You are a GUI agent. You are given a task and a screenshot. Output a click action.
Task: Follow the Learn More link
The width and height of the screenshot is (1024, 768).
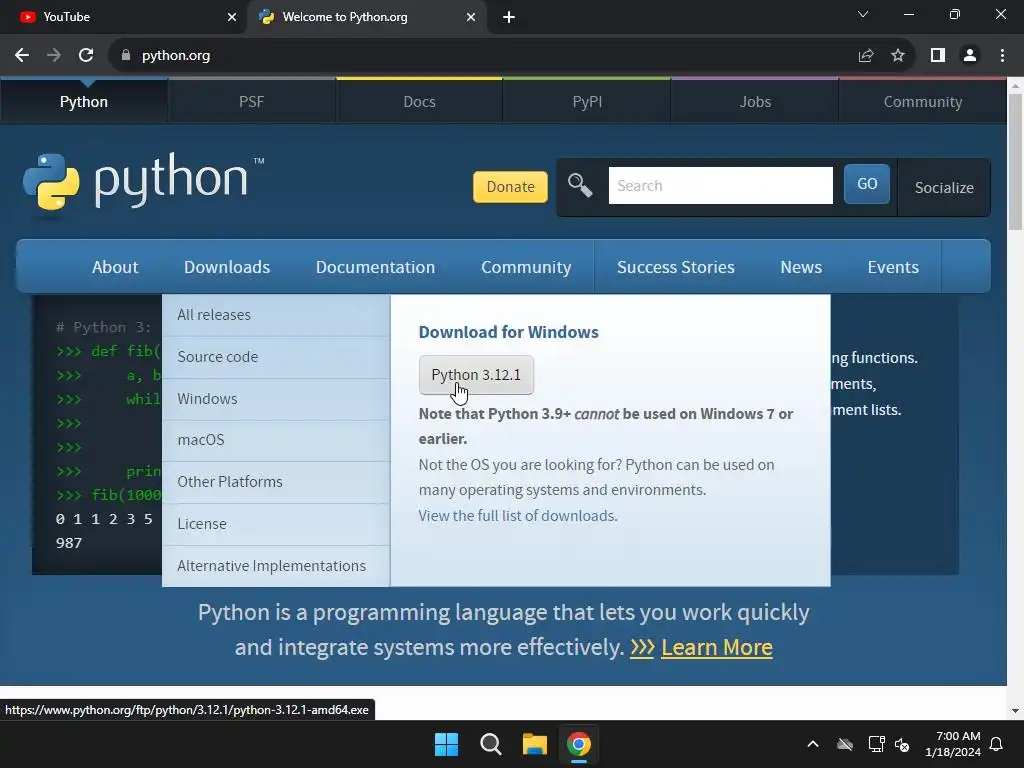tap(716, 647)
